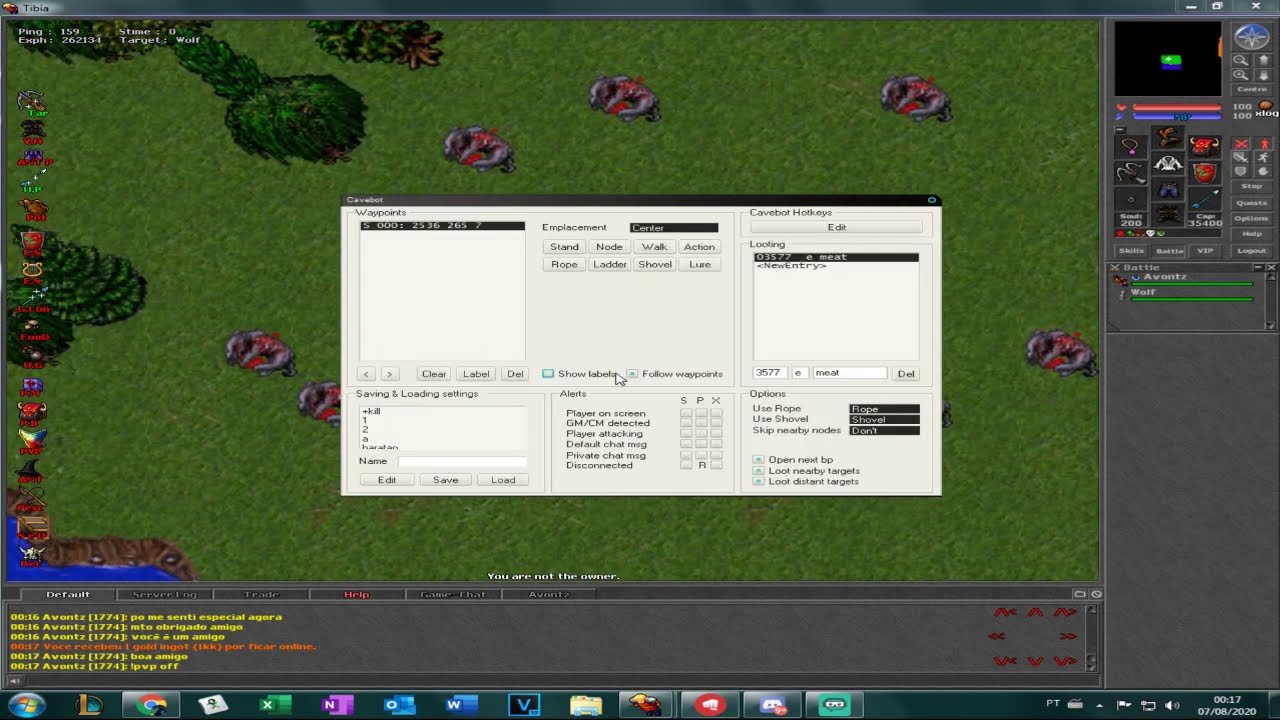1280x720 pixels.
Task: Click the arrow ammunition slot
Action: coord(1205,198)
